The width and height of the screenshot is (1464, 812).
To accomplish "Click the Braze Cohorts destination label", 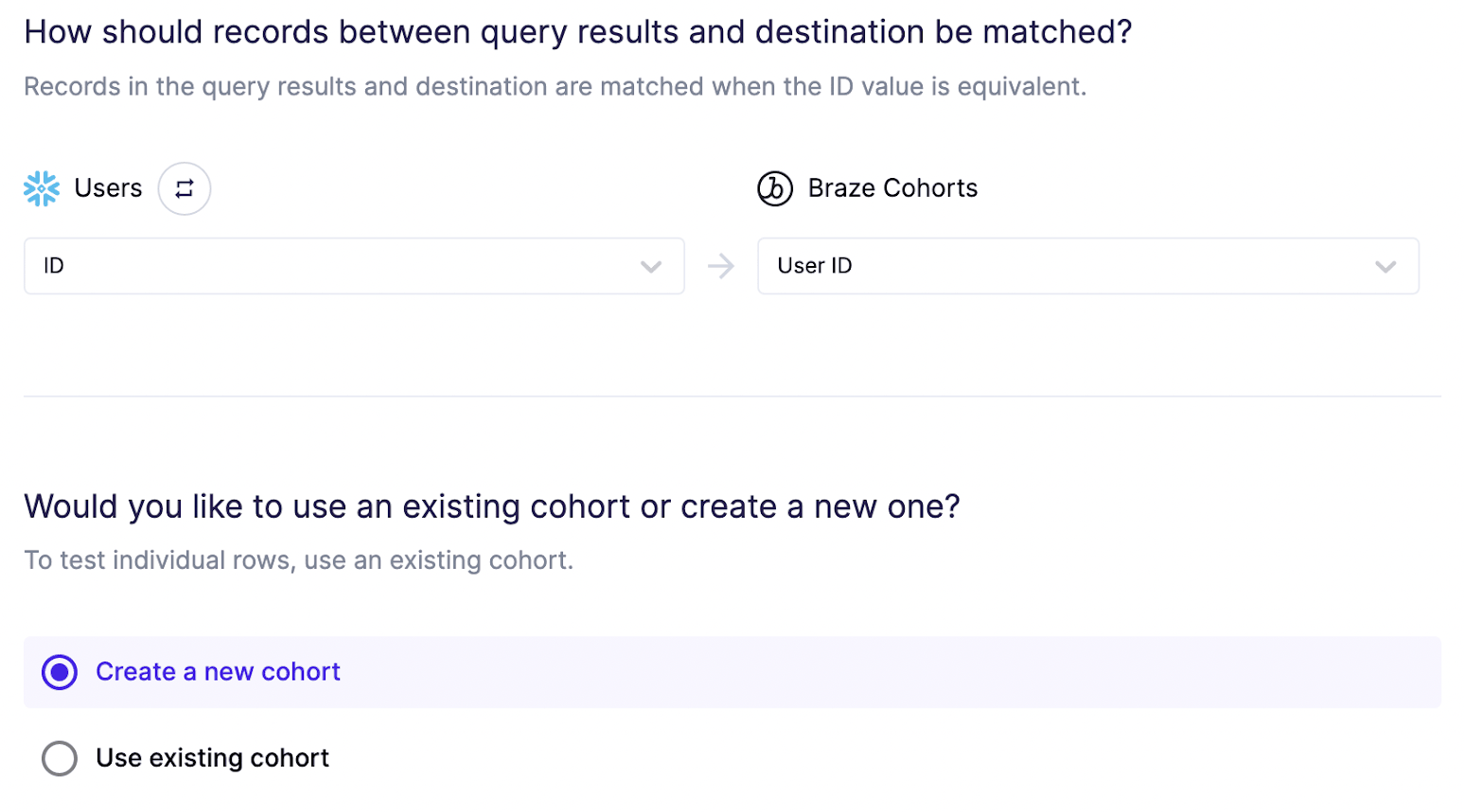I will (x=892, y=188).
